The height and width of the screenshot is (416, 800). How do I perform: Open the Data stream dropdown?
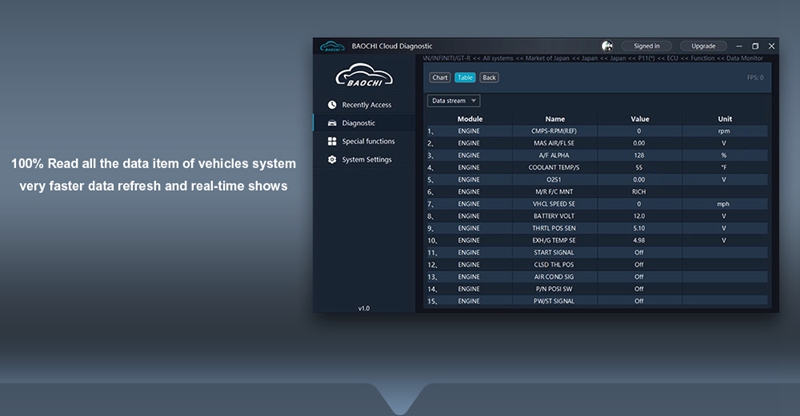coord(454,101)
